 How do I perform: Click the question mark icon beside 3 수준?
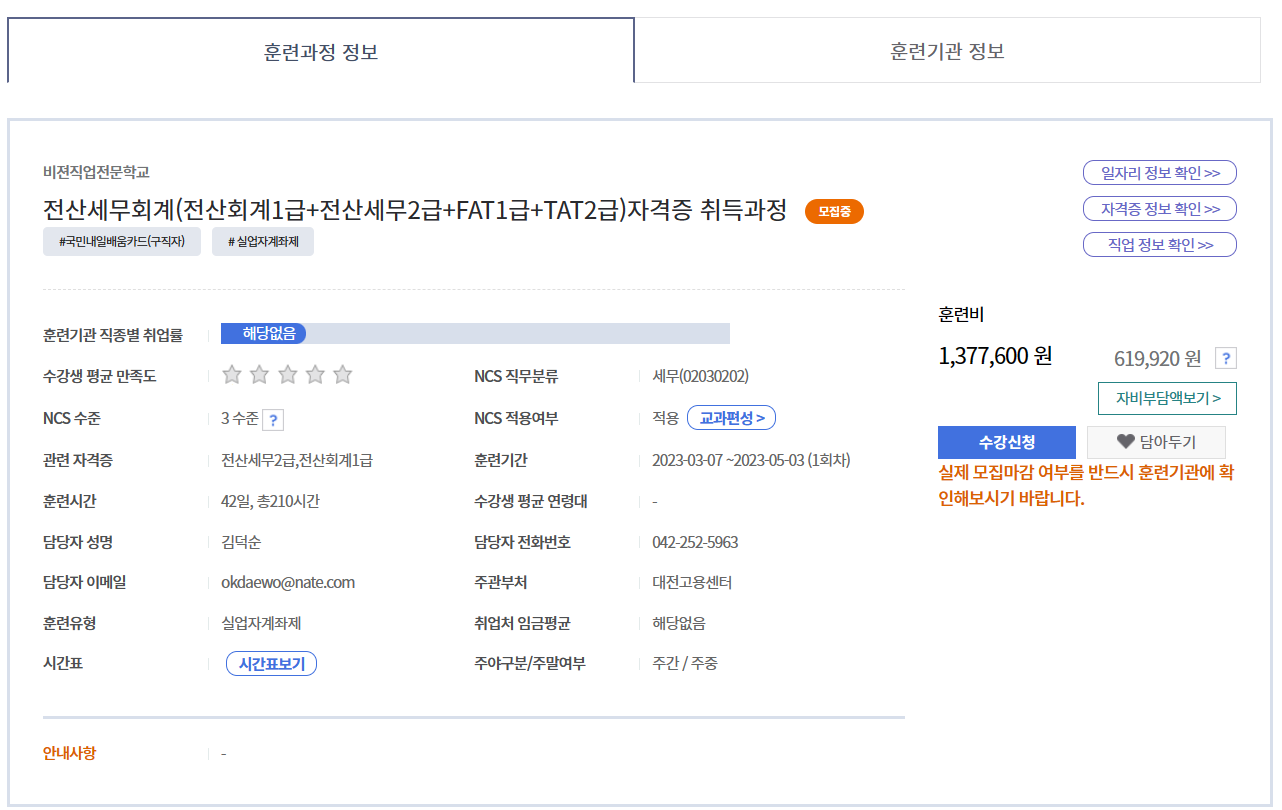pos(272,420)
